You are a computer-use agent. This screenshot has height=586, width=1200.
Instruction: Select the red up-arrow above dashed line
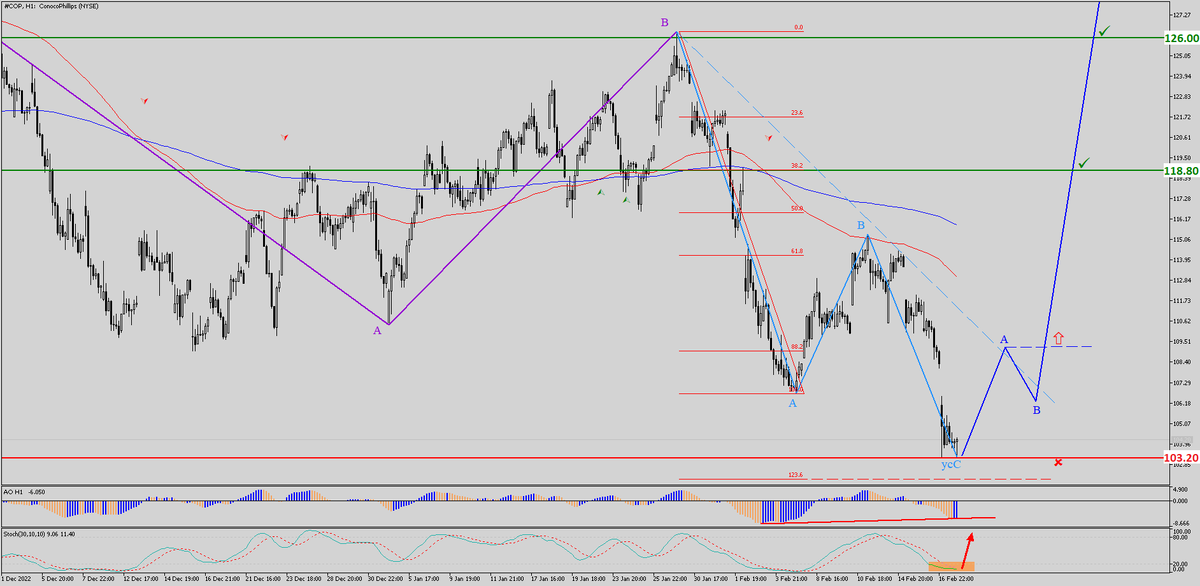[x=1059, y=338]
